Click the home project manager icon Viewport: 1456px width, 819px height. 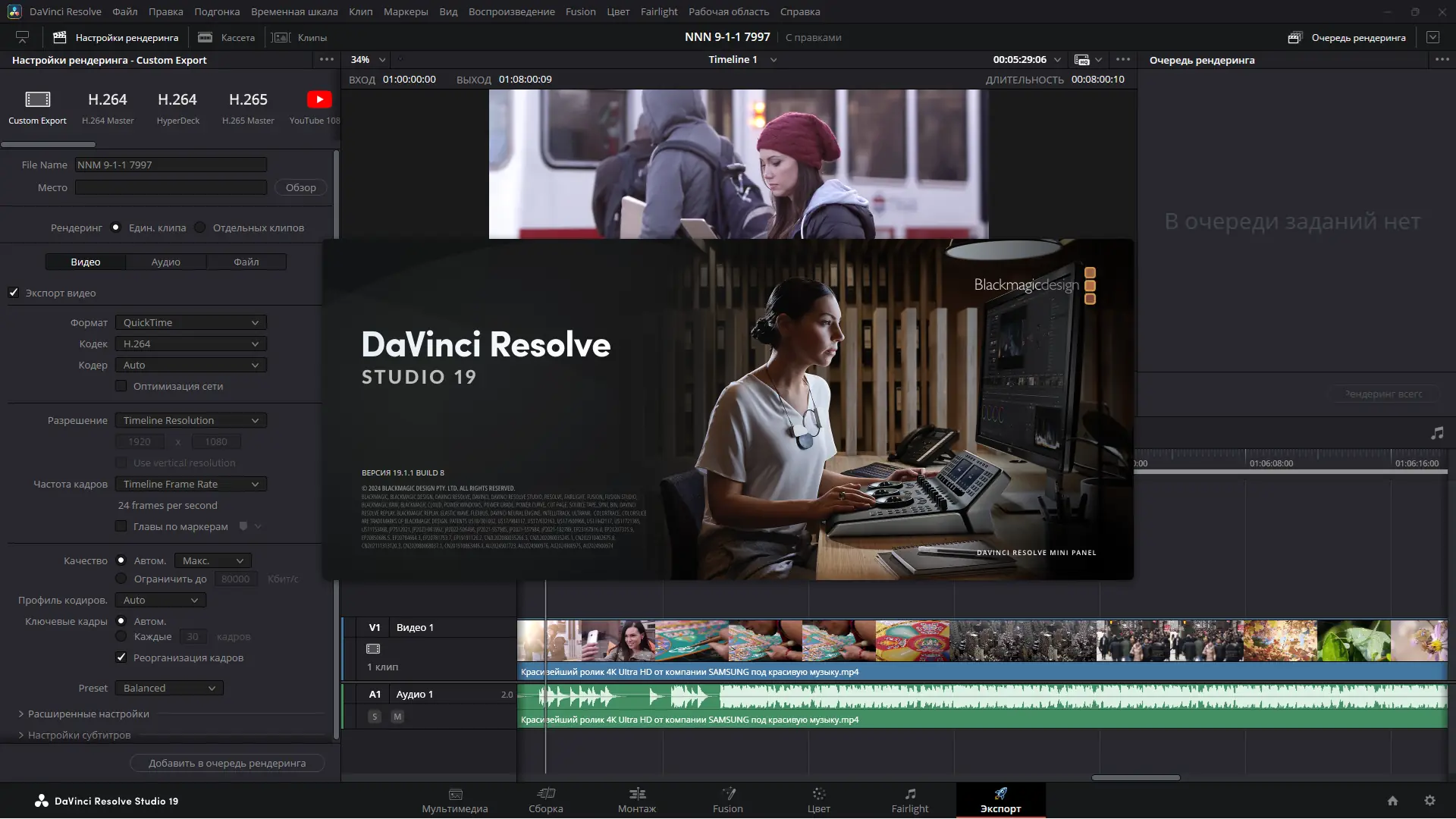click(x=1392, y=800)
